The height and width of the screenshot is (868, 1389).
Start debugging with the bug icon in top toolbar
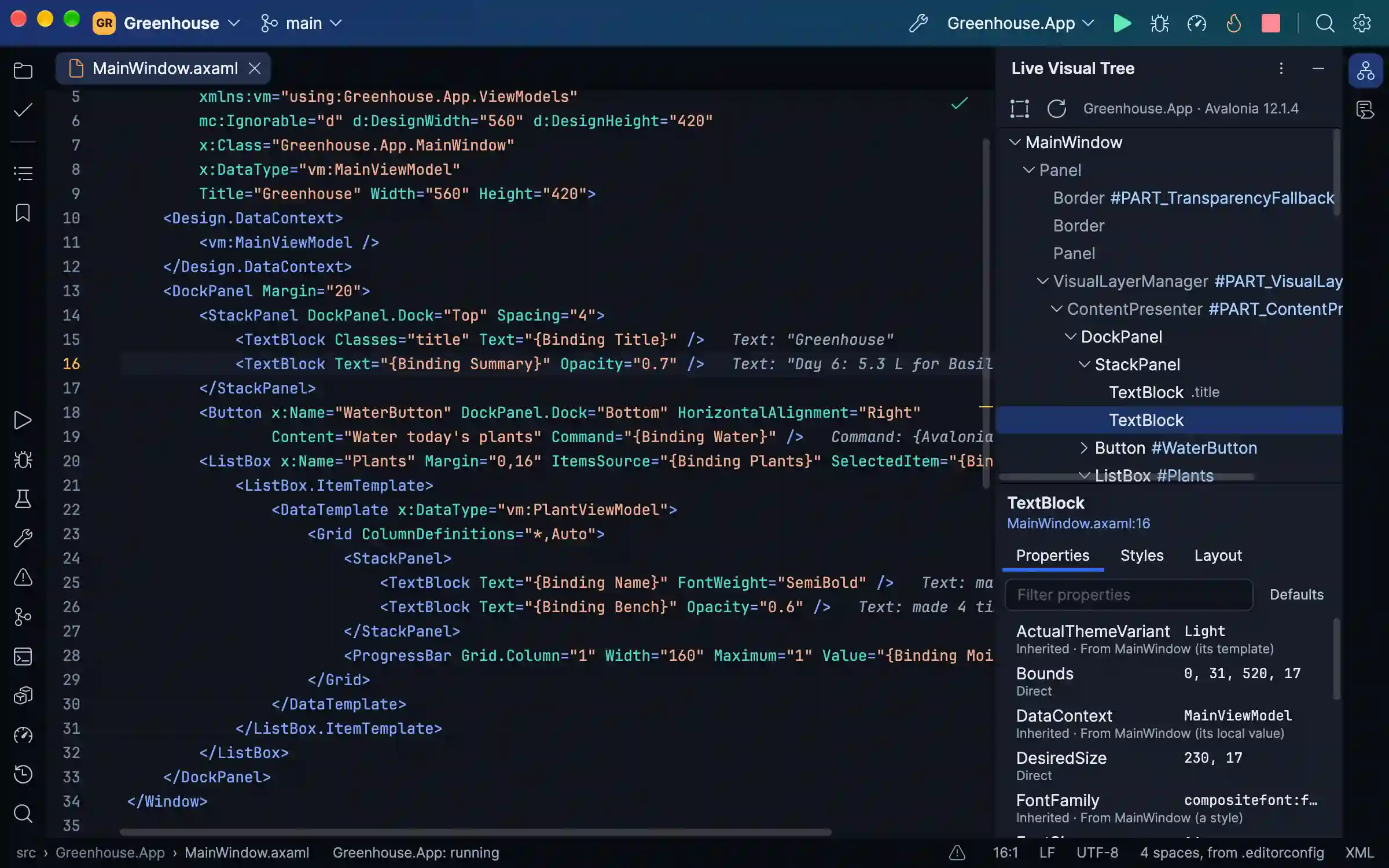coord(1159,23)
